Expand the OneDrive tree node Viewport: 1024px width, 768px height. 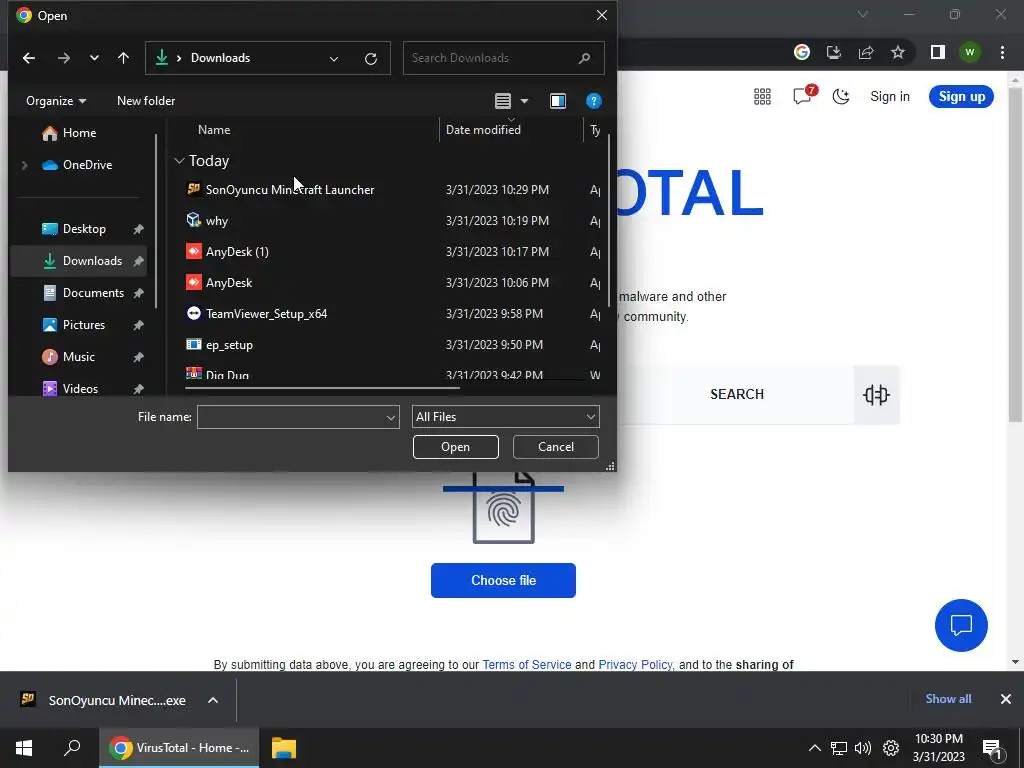[24, 165]
